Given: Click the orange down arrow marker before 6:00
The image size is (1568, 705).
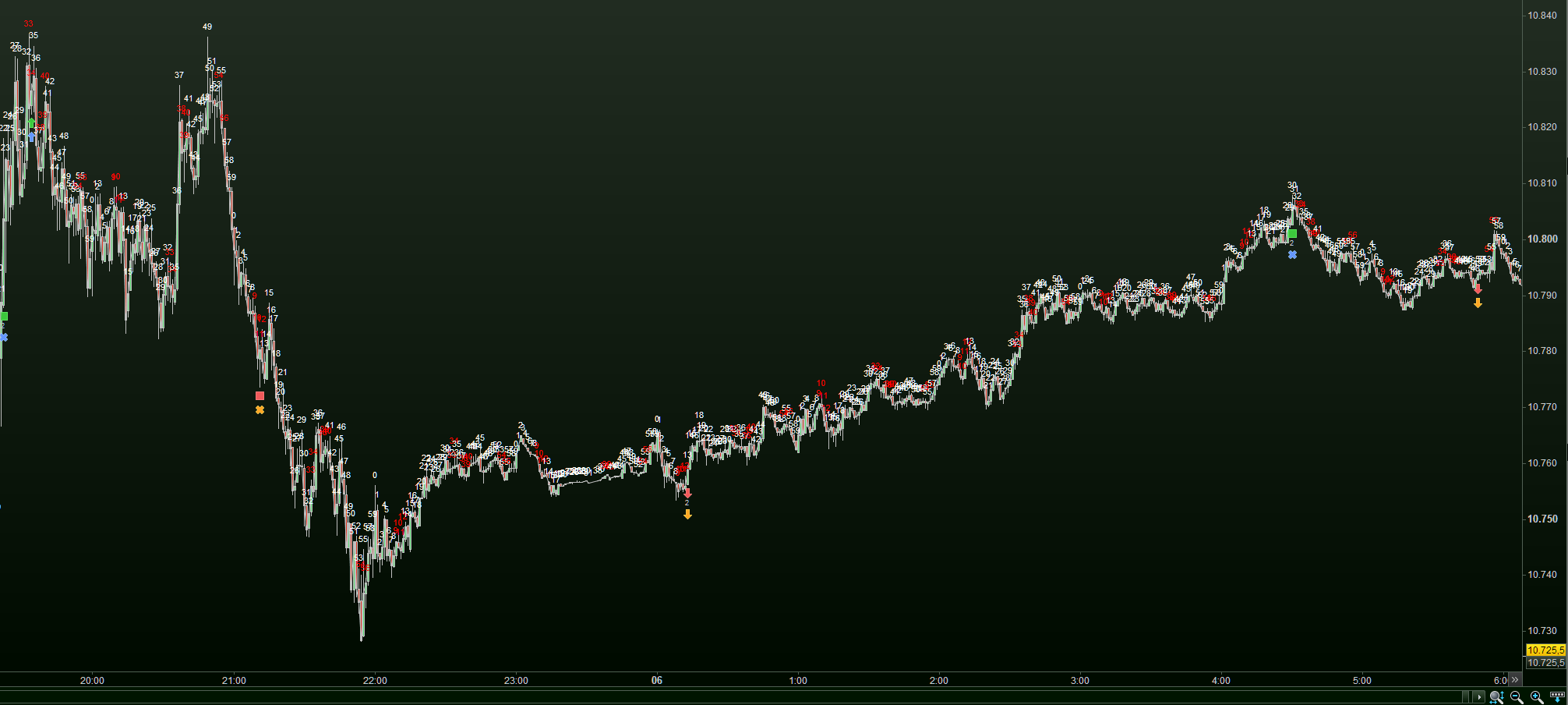Looking at the screenshot, I should [x=1478, y=303].
